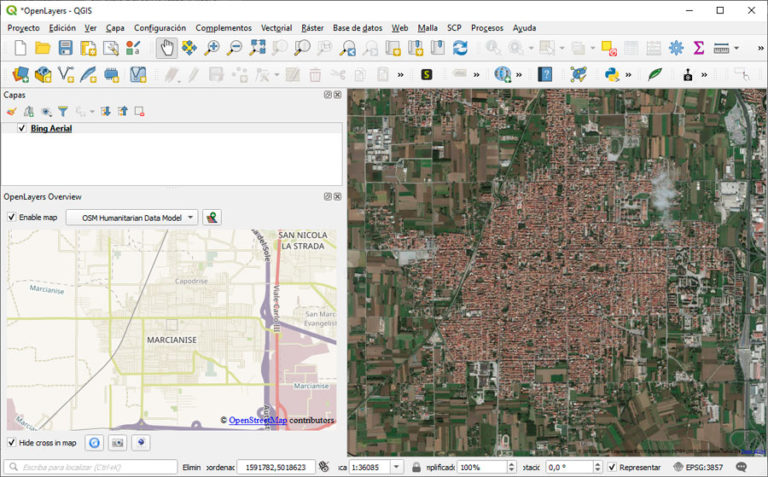Open the Vectorial menu
This screenshot has width=768, height=477.
click(276, 28)
